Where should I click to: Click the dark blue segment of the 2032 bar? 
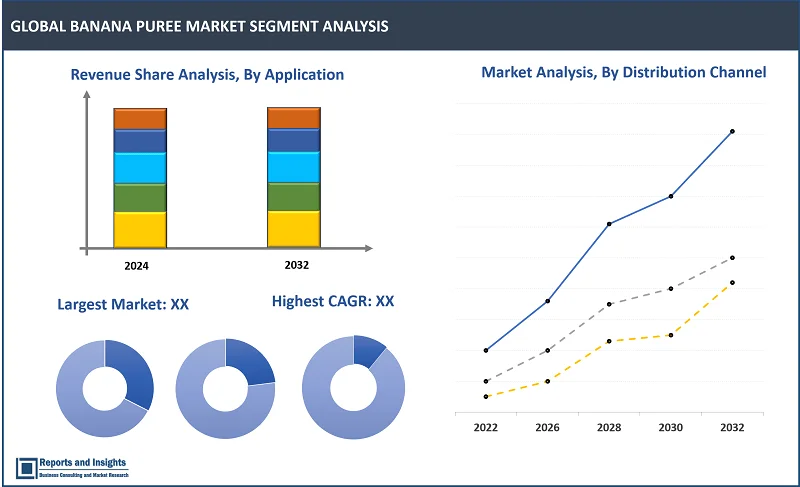294,140
